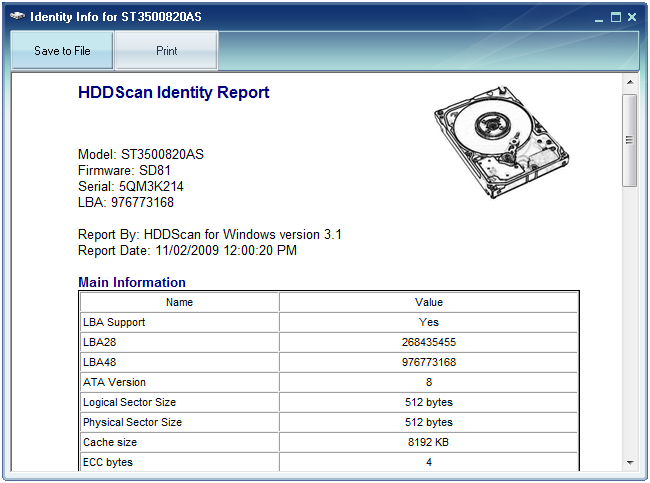Click the Cache size row name

click(110, 442)
